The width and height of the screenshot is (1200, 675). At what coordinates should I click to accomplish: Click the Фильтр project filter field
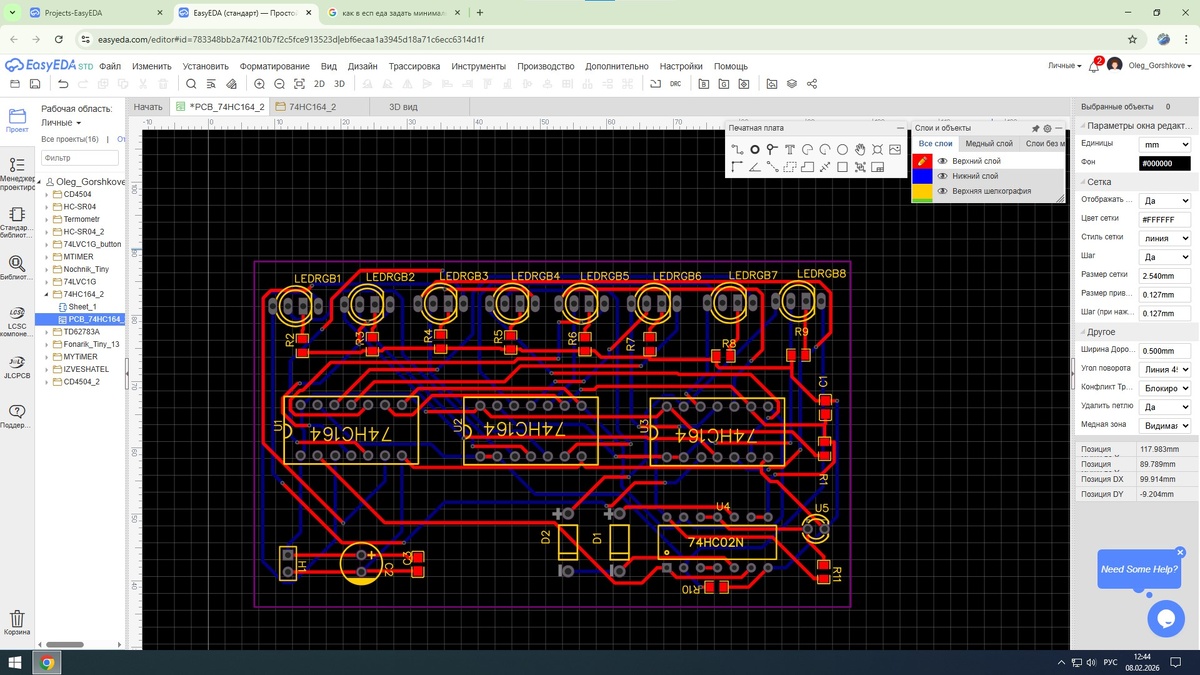point(79,158)
